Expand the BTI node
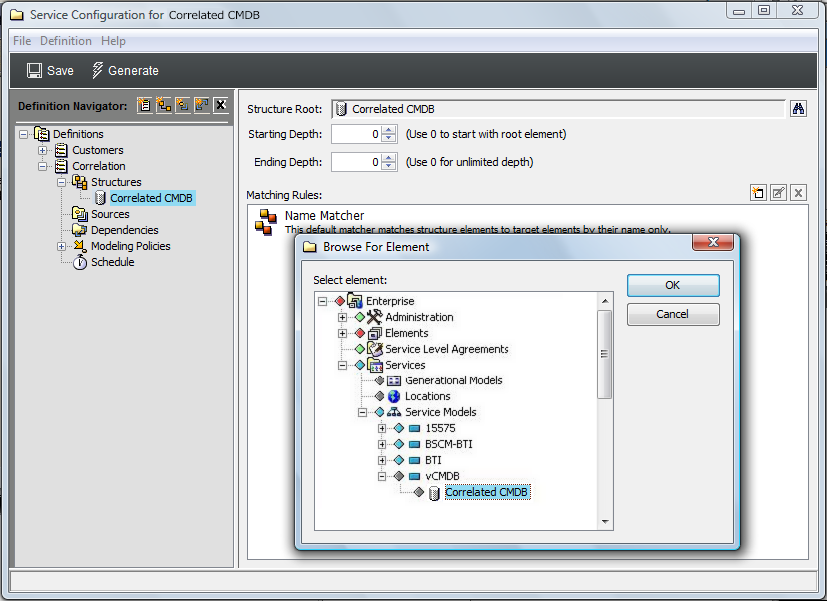 pos(382,460)
